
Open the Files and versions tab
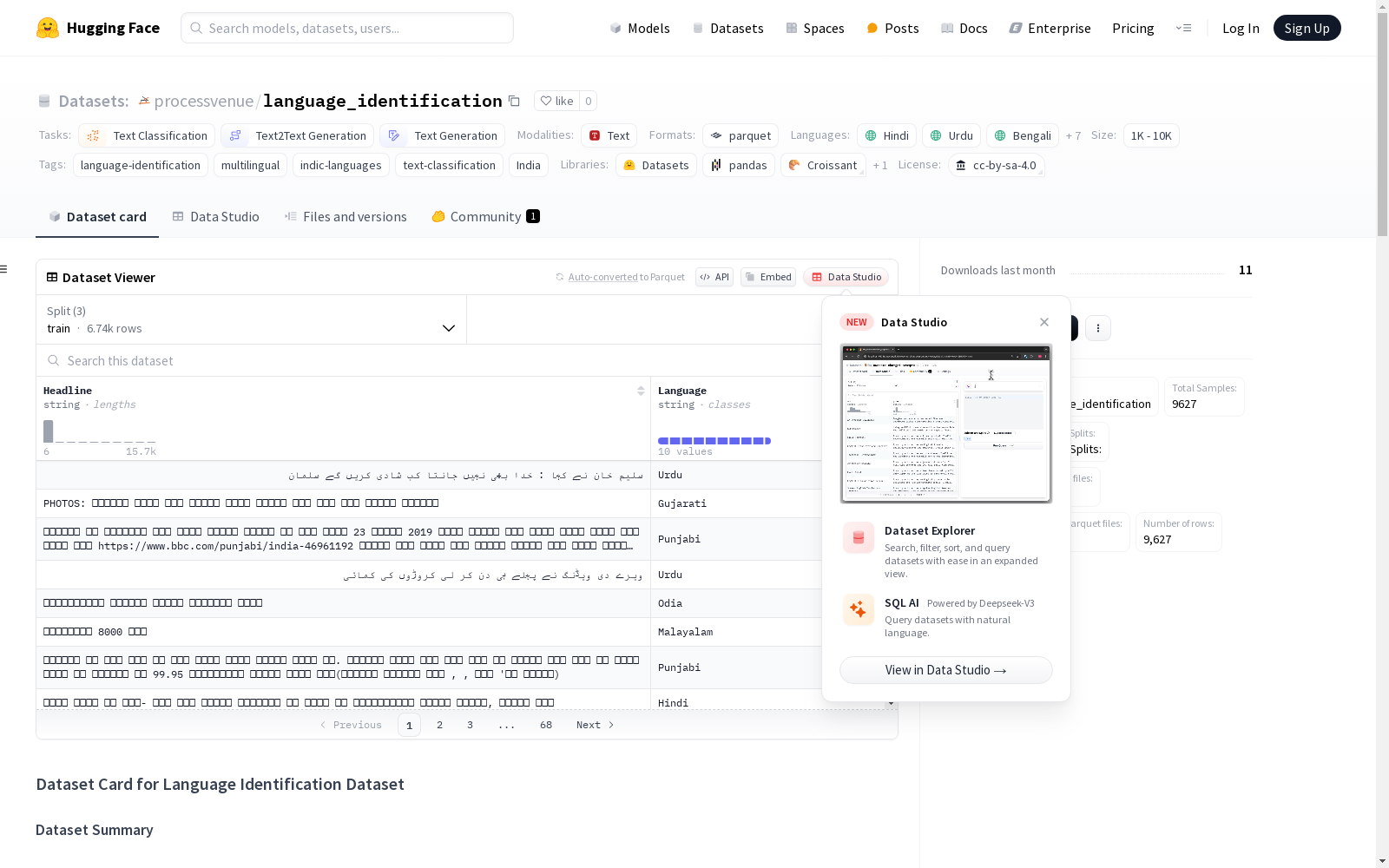coord(346,217)
